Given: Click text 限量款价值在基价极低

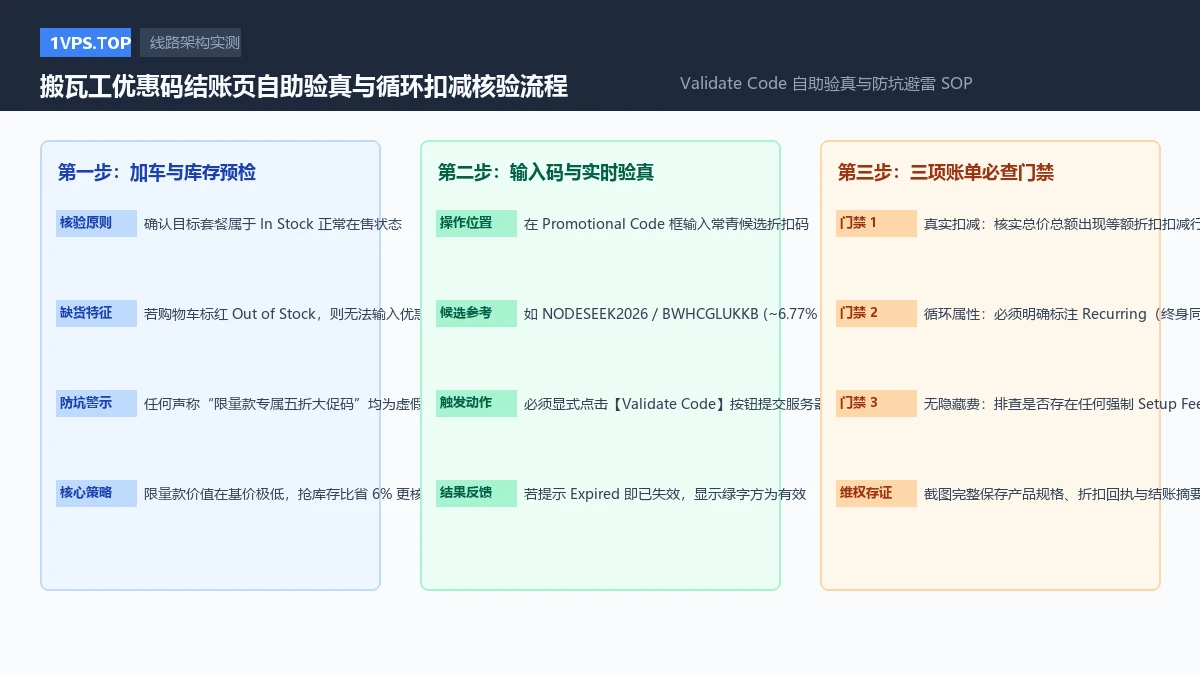Looking at the screenshot, I should (x=282, y=494).
